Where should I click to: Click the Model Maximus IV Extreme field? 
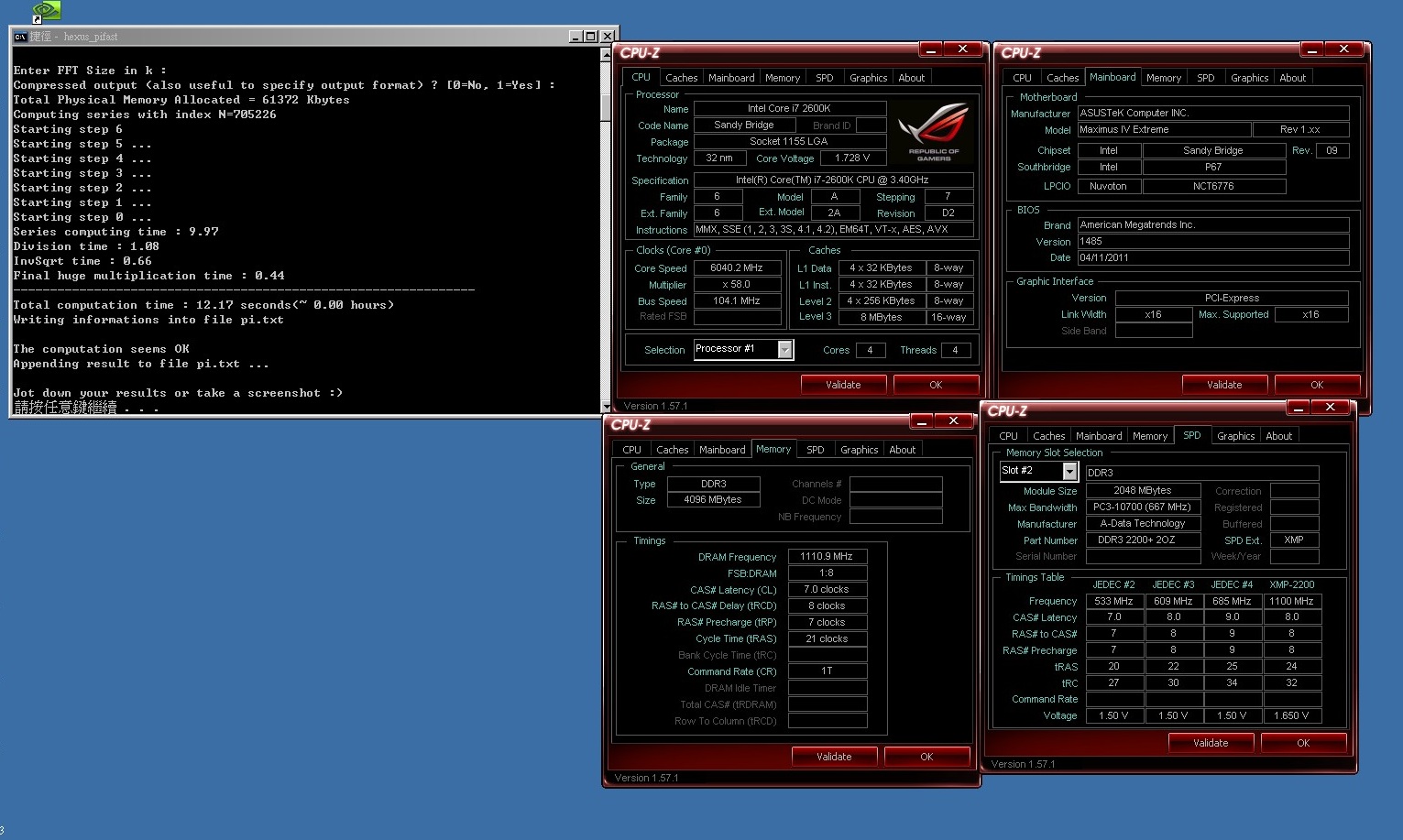click(x=1164, y=129)
